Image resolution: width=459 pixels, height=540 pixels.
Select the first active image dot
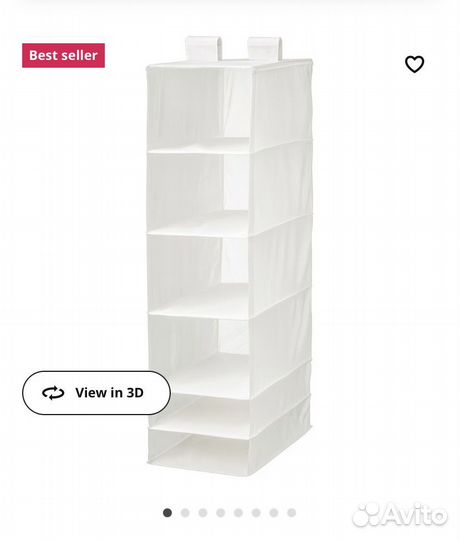(x=167, y=513)
